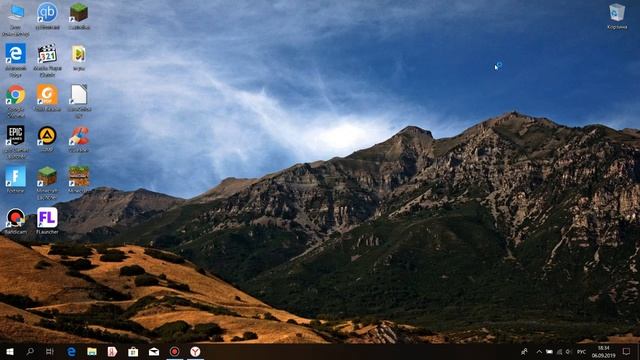
Task: Select grass block shortcut beside qBittorrent
Action: (x=79, y=16)
